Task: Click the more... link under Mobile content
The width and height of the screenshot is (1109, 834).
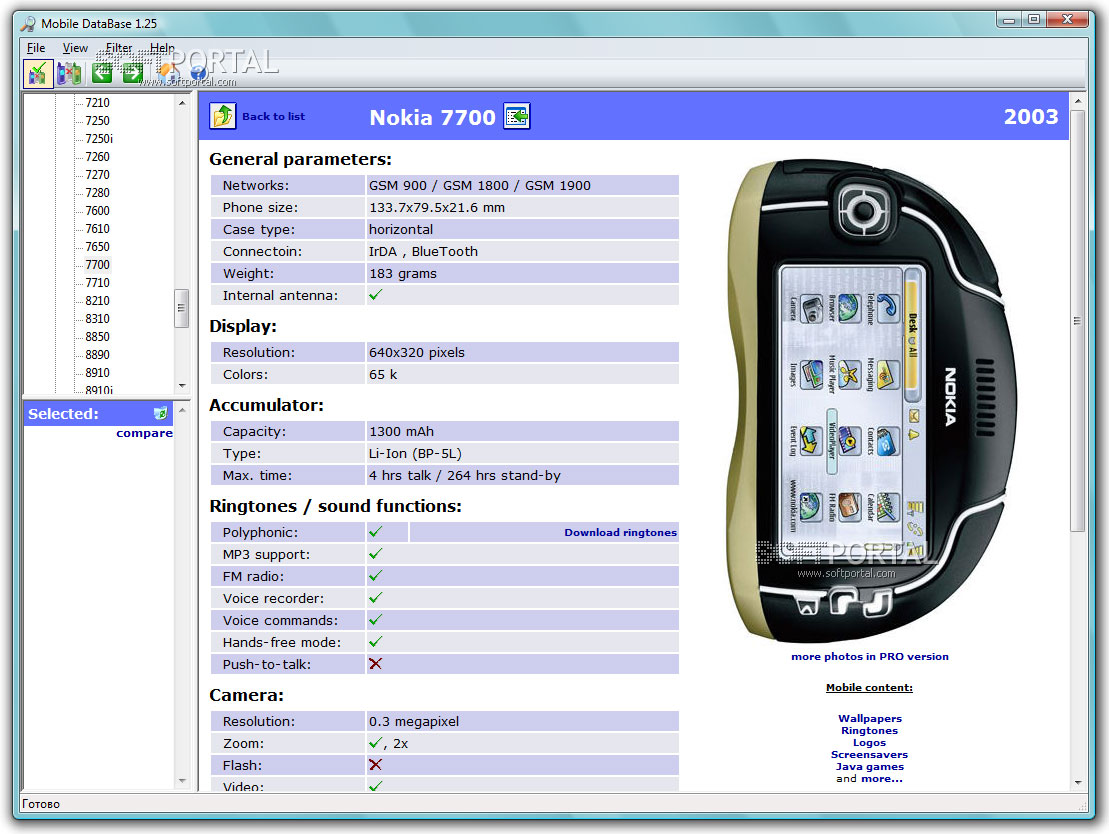Action: coord(882,778)
